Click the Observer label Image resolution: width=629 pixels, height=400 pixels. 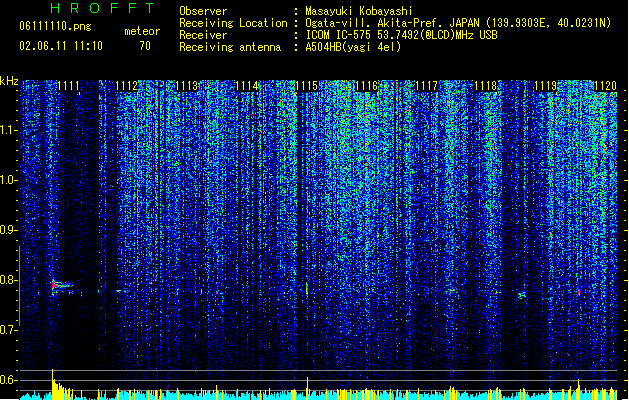pos(203,11)
